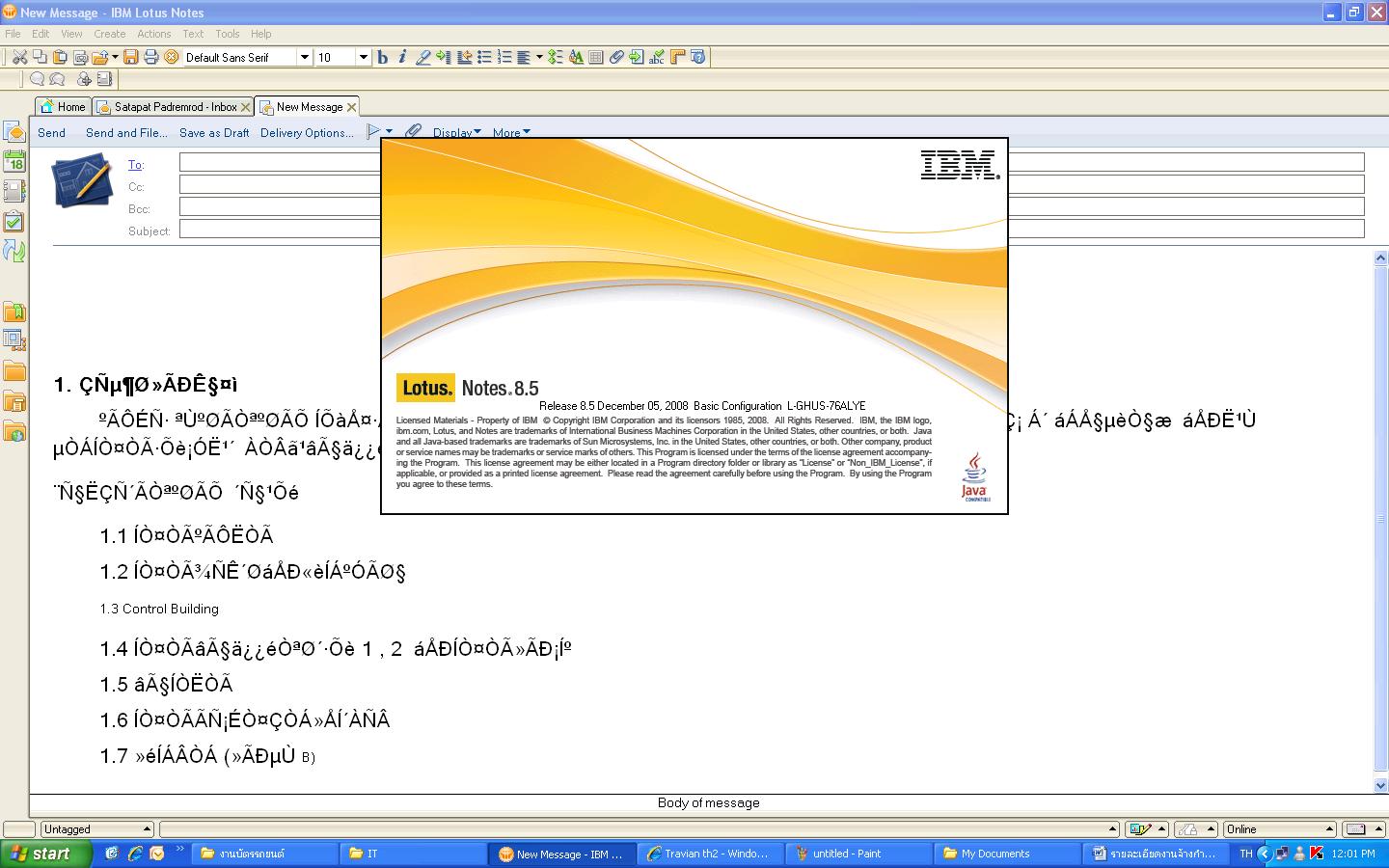Click the TH language indicator
The height and width of the screenshot is (868, 1389).
(1245, 854)
